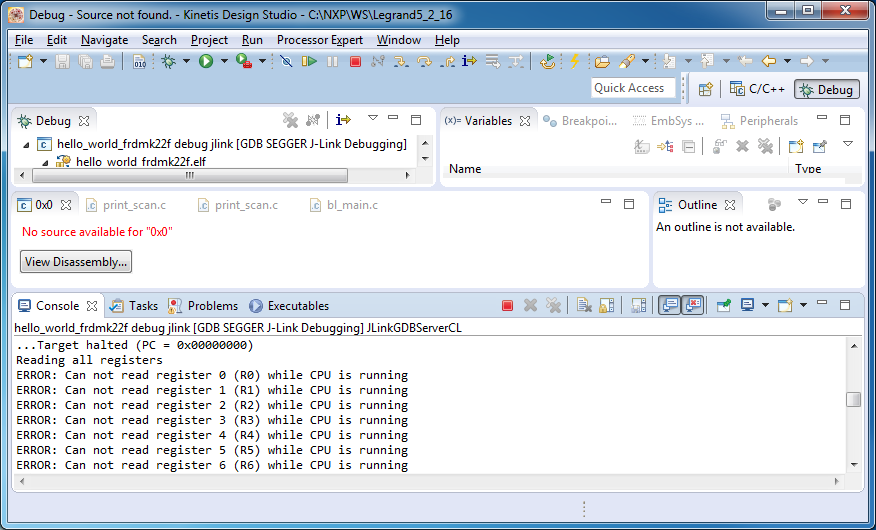Select the Debug perspective button
Viewport: 876px width, 530px height.
tap(827, 89)
